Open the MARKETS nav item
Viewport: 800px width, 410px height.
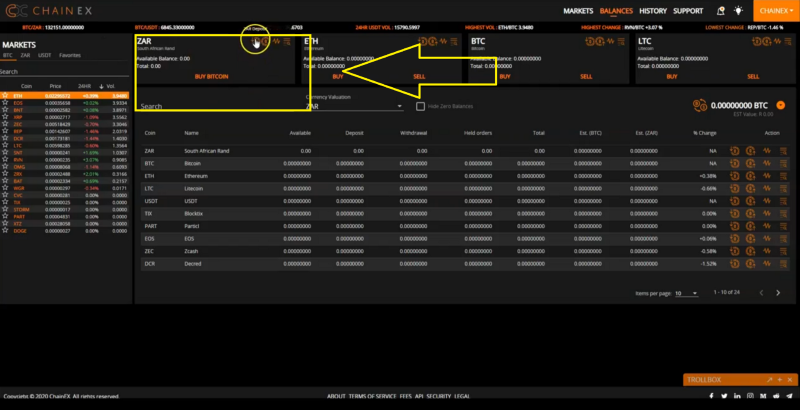[578, 11]
